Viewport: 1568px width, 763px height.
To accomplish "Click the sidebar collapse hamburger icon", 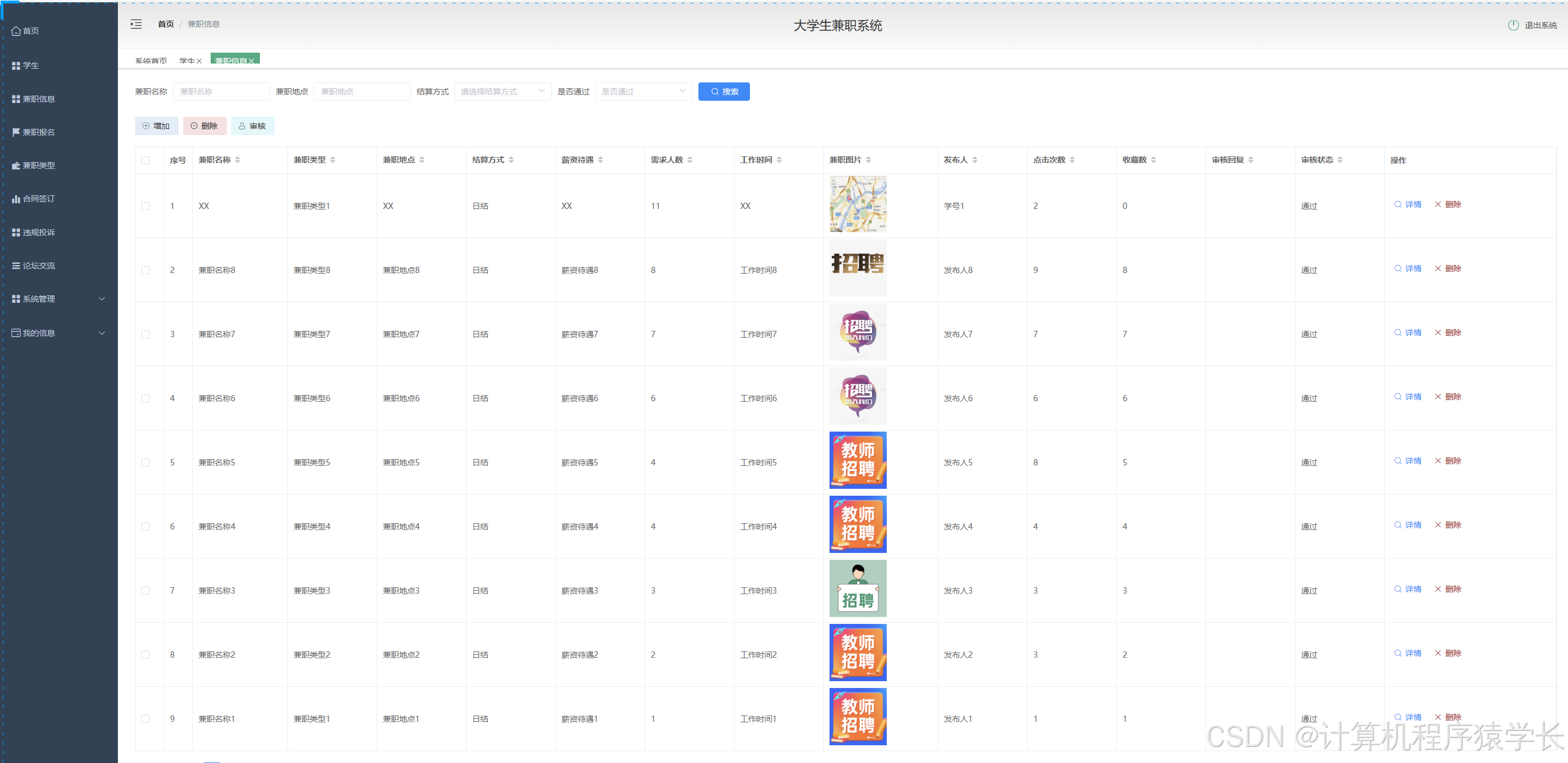I will 136,25.
